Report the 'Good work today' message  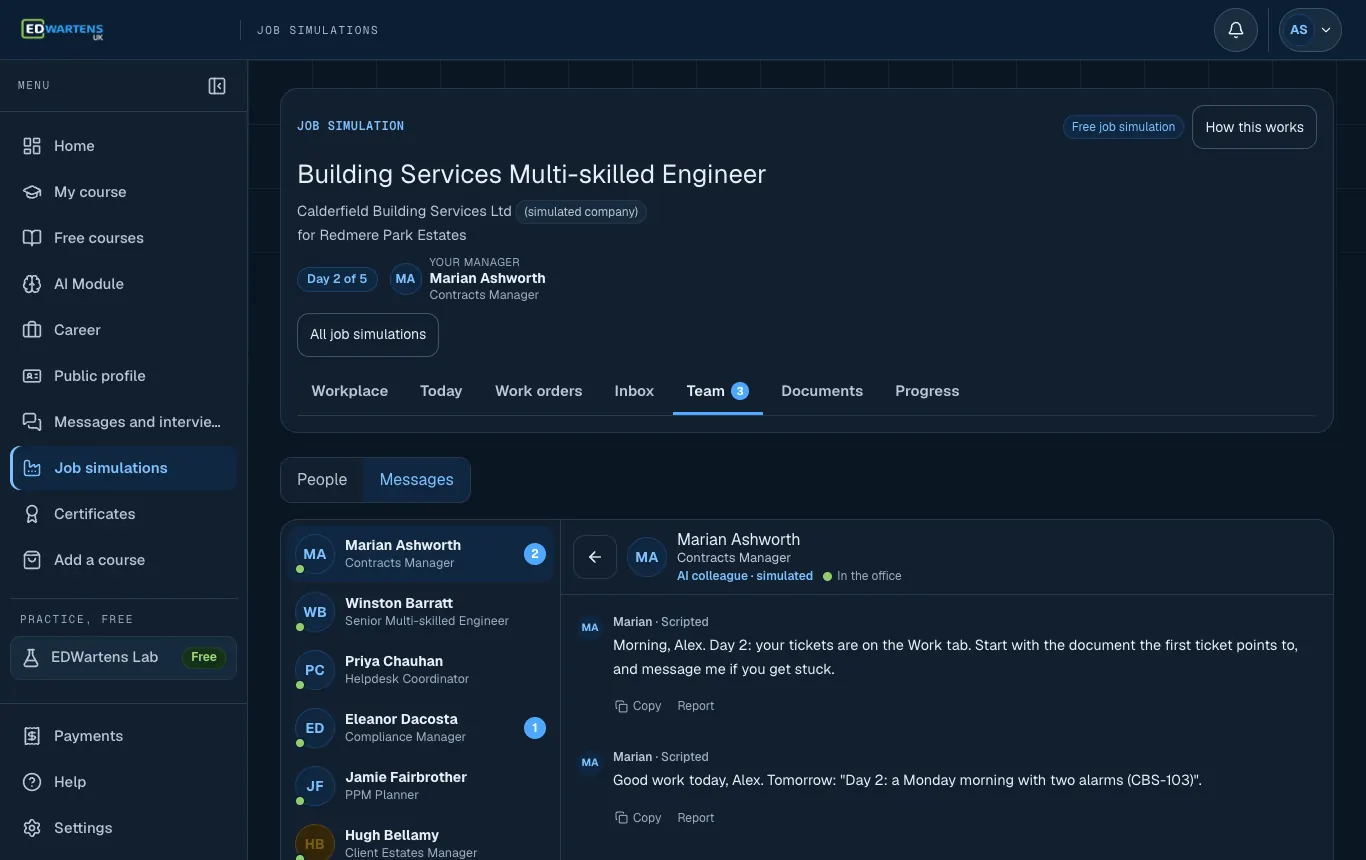point(696,818)
